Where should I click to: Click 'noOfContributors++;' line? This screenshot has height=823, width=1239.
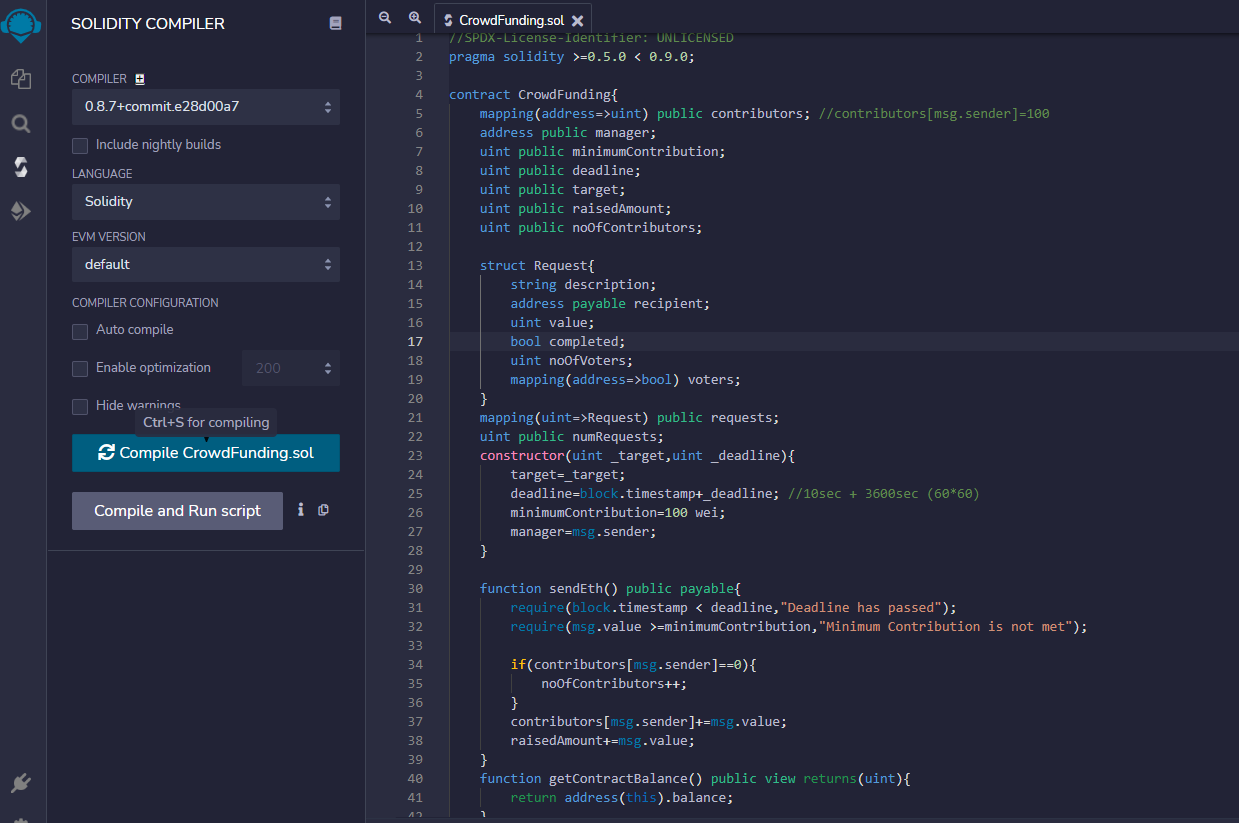tap(614, 683)
